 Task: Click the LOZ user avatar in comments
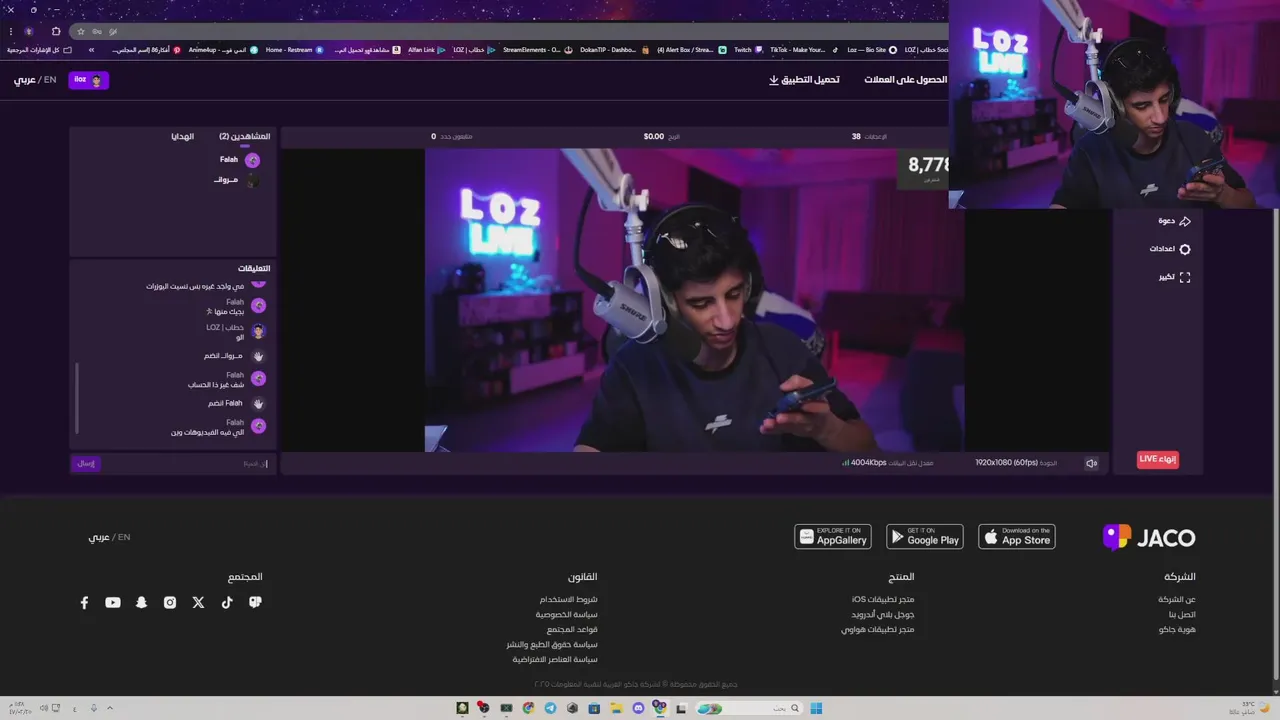click(258, 331)
